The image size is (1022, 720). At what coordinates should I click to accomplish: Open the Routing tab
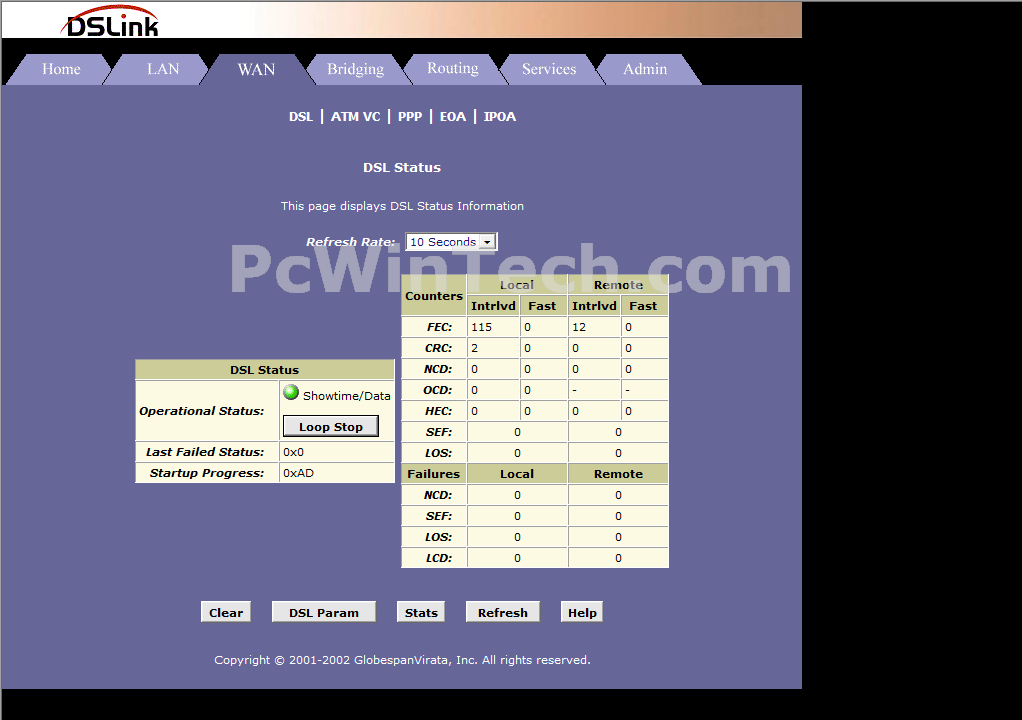tap(452, 68)
